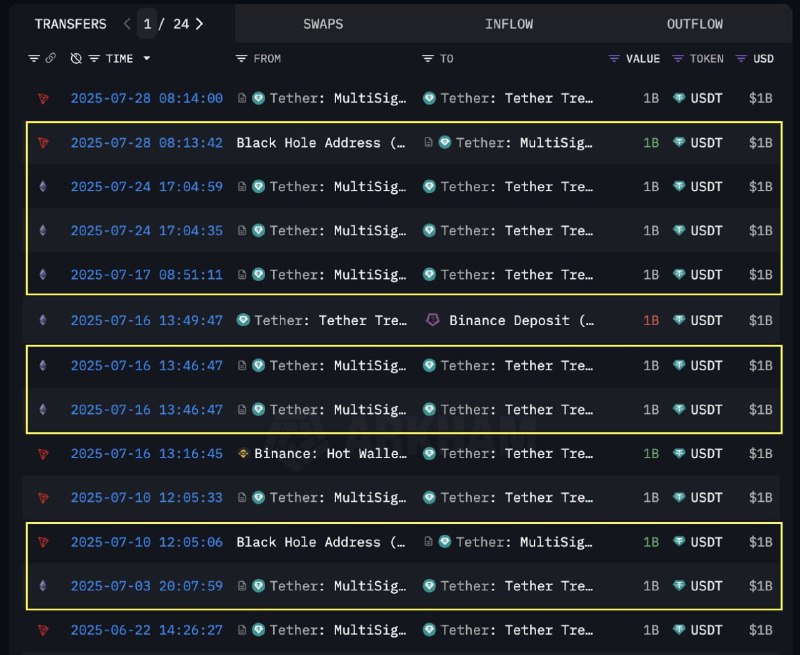
Task: Switch to the SWAPS tab
Action: coord(323,24)
